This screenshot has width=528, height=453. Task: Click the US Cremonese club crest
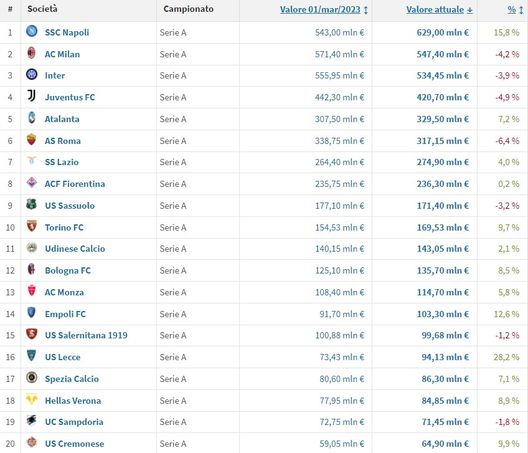tap(32, 442)
